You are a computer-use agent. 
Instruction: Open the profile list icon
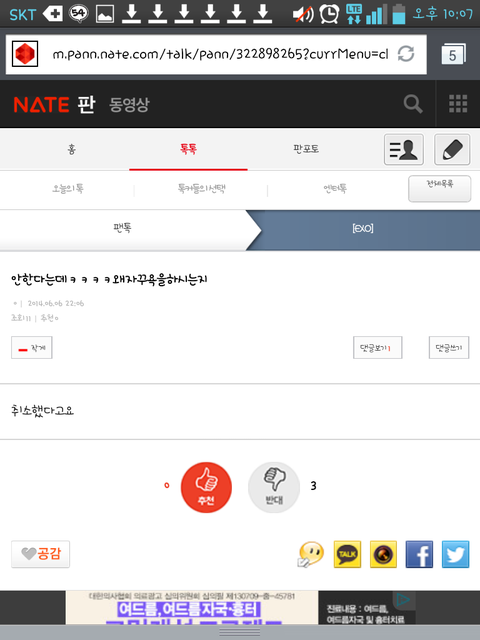point(404,149)
